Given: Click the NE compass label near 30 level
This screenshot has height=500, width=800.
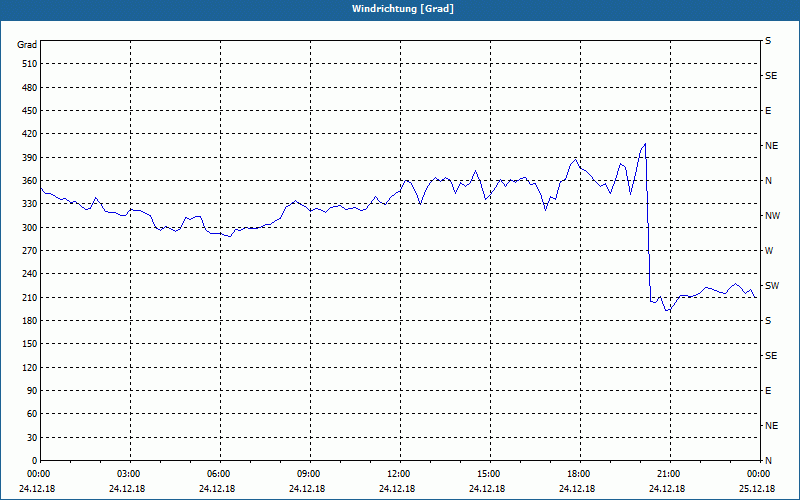Looking at the screenshot, I should (771, 426).
